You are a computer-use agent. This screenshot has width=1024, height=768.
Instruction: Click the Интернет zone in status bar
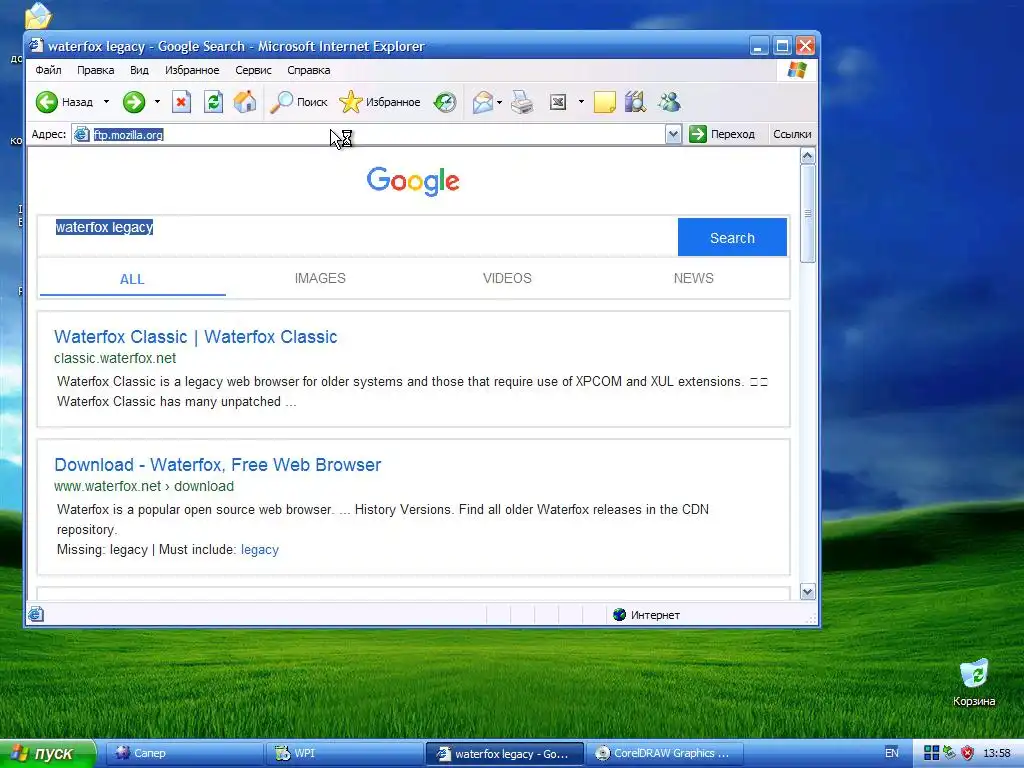tap(647, 615)
